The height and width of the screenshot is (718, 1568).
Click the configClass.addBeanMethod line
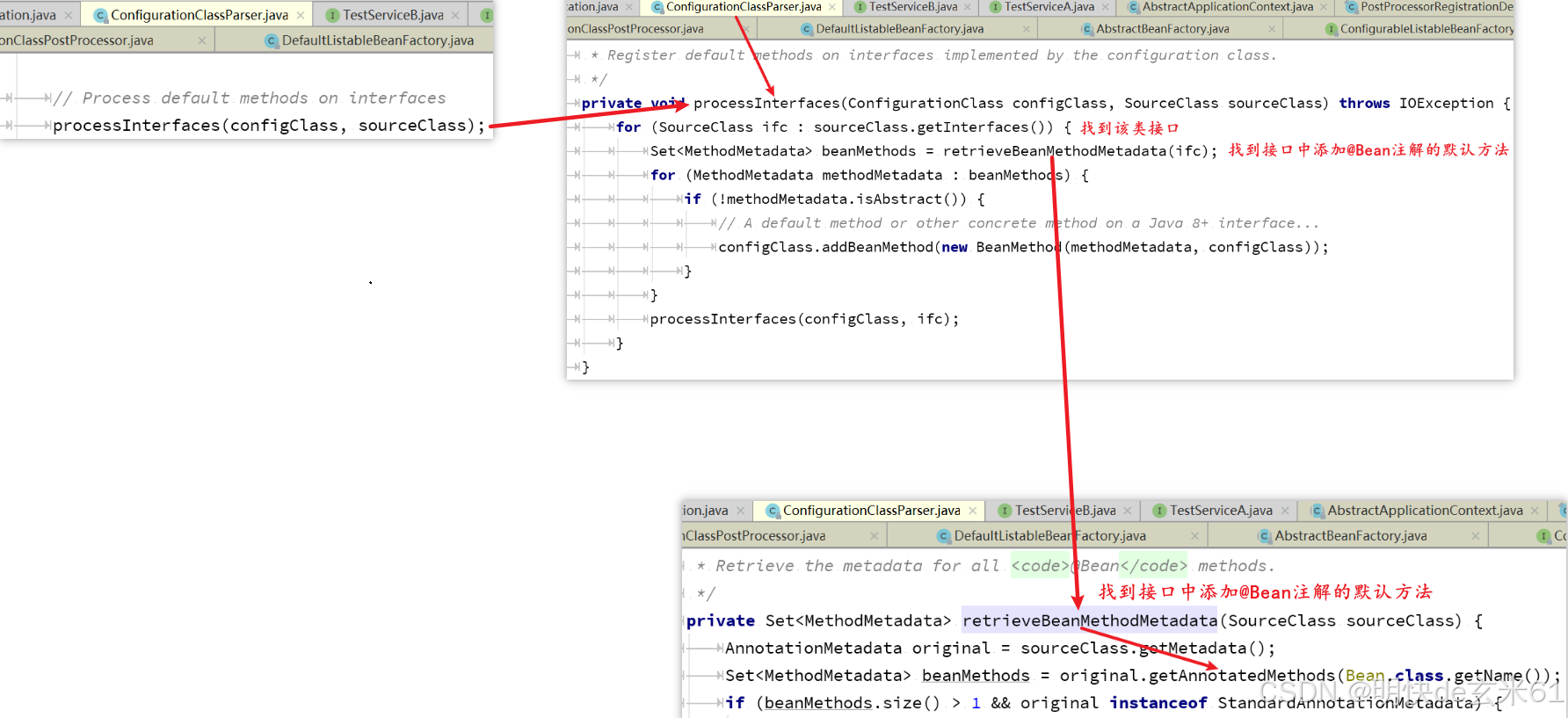1023,248
